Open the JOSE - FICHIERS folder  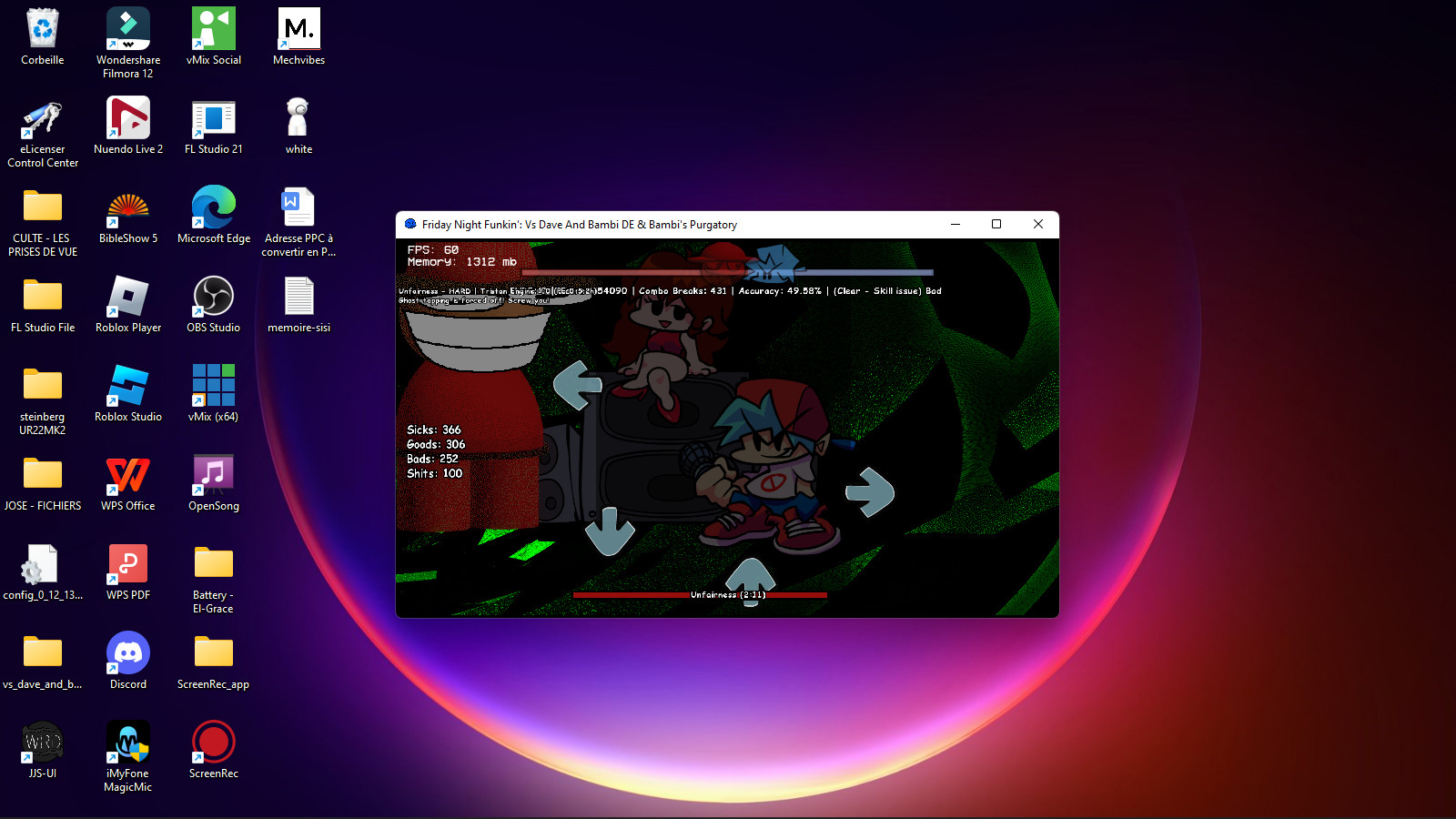(x=43, y=484)
